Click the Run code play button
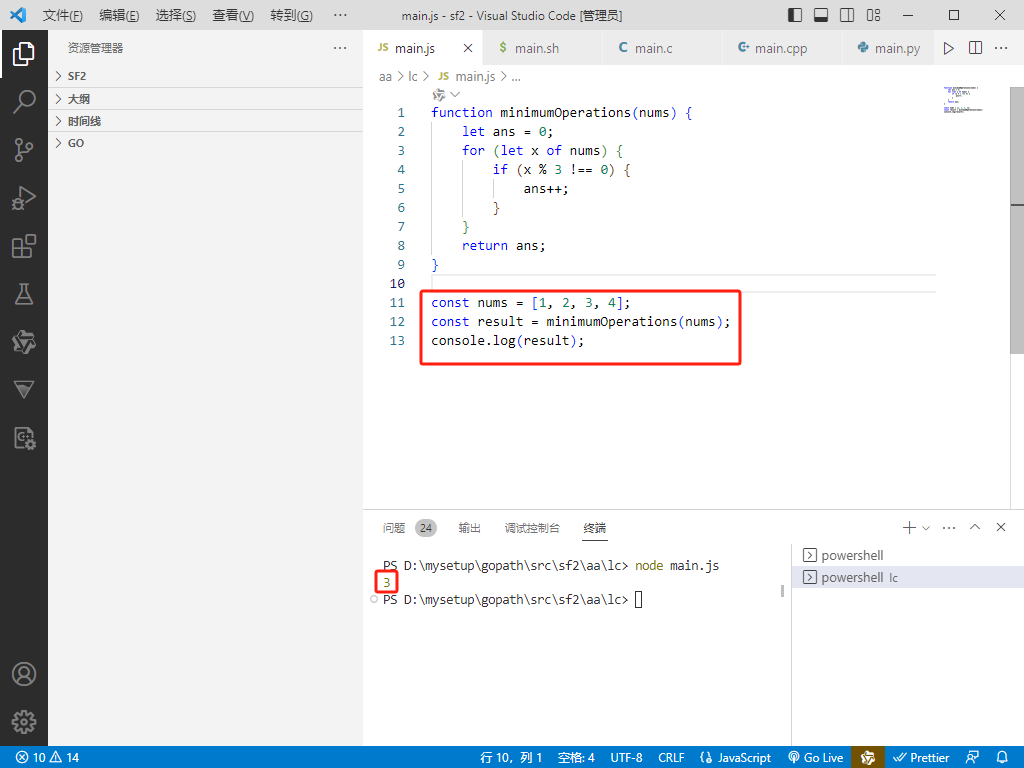Viewport: 1024px width, 768px height. (948, 48)
